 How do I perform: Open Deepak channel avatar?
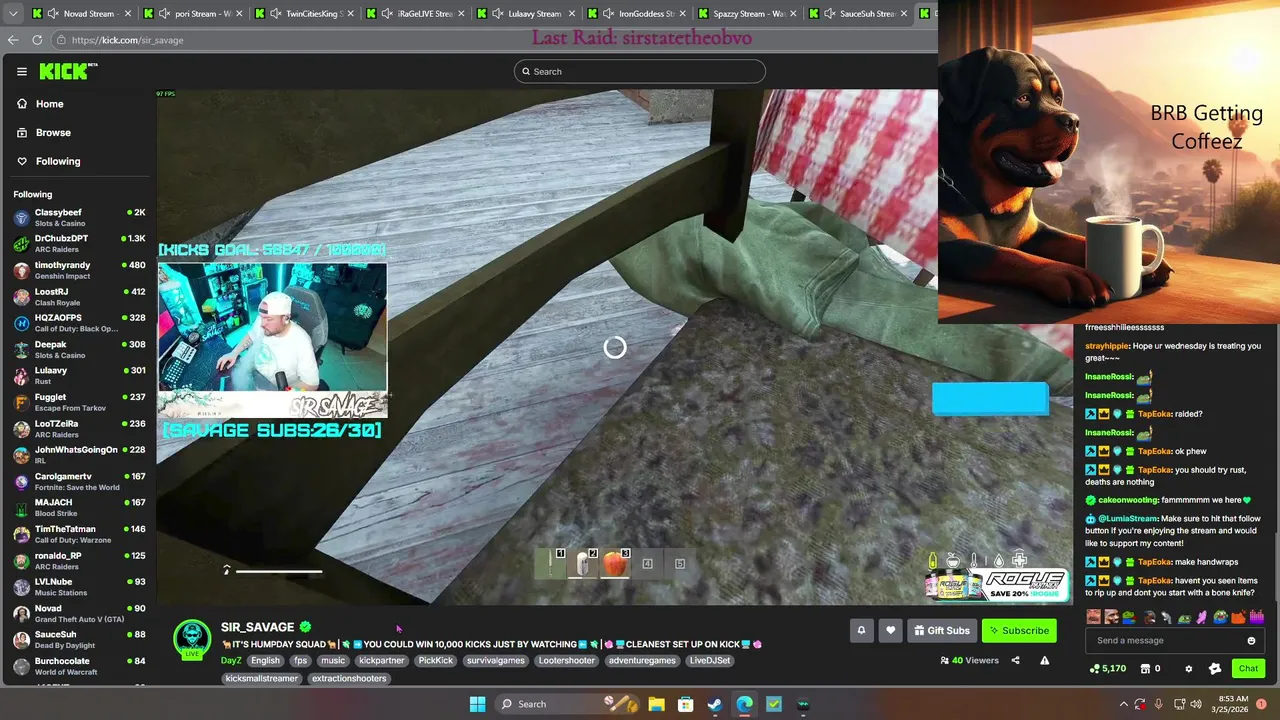21,350
